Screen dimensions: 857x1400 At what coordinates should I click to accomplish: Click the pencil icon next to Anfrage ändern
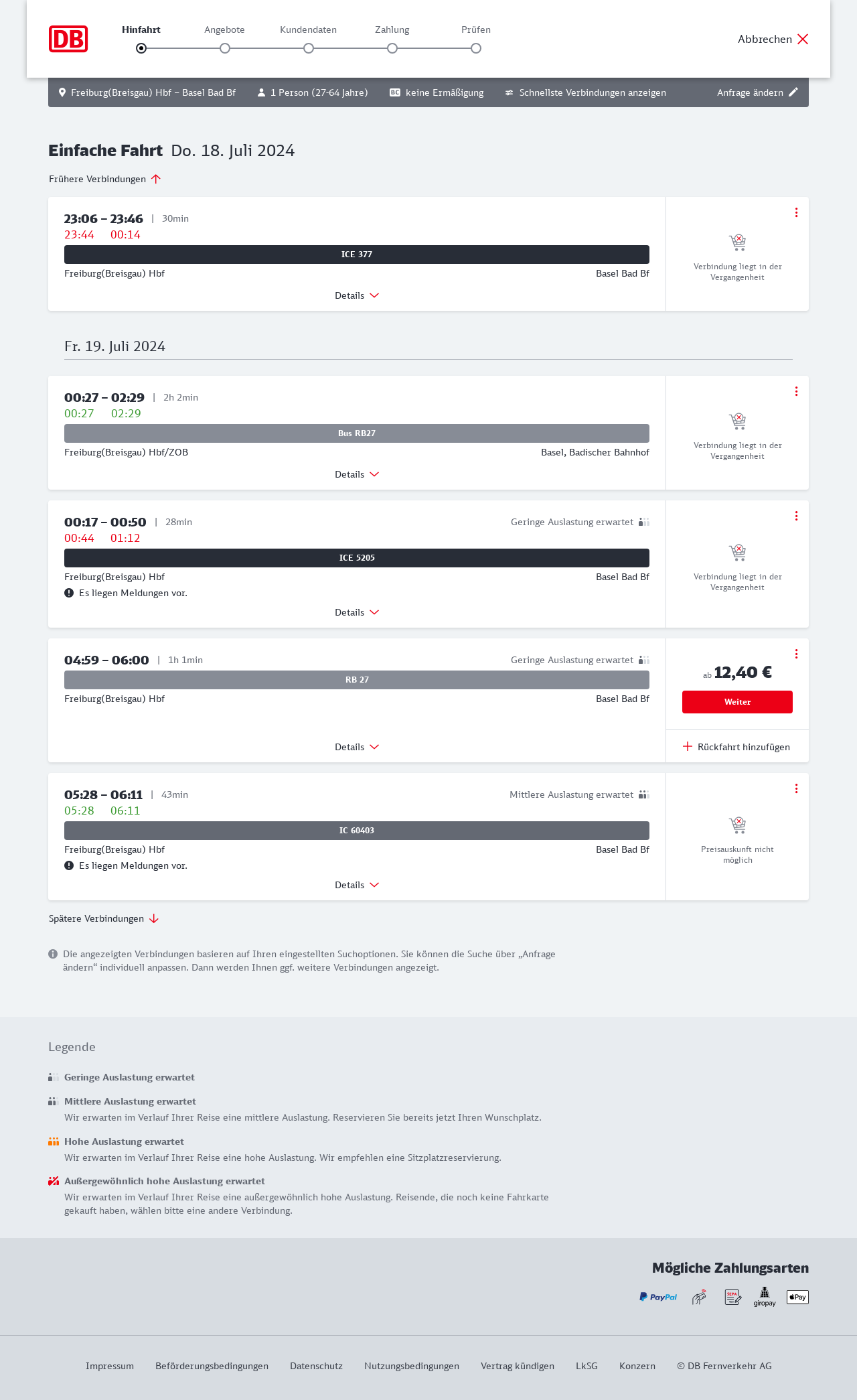click(793, 92)
